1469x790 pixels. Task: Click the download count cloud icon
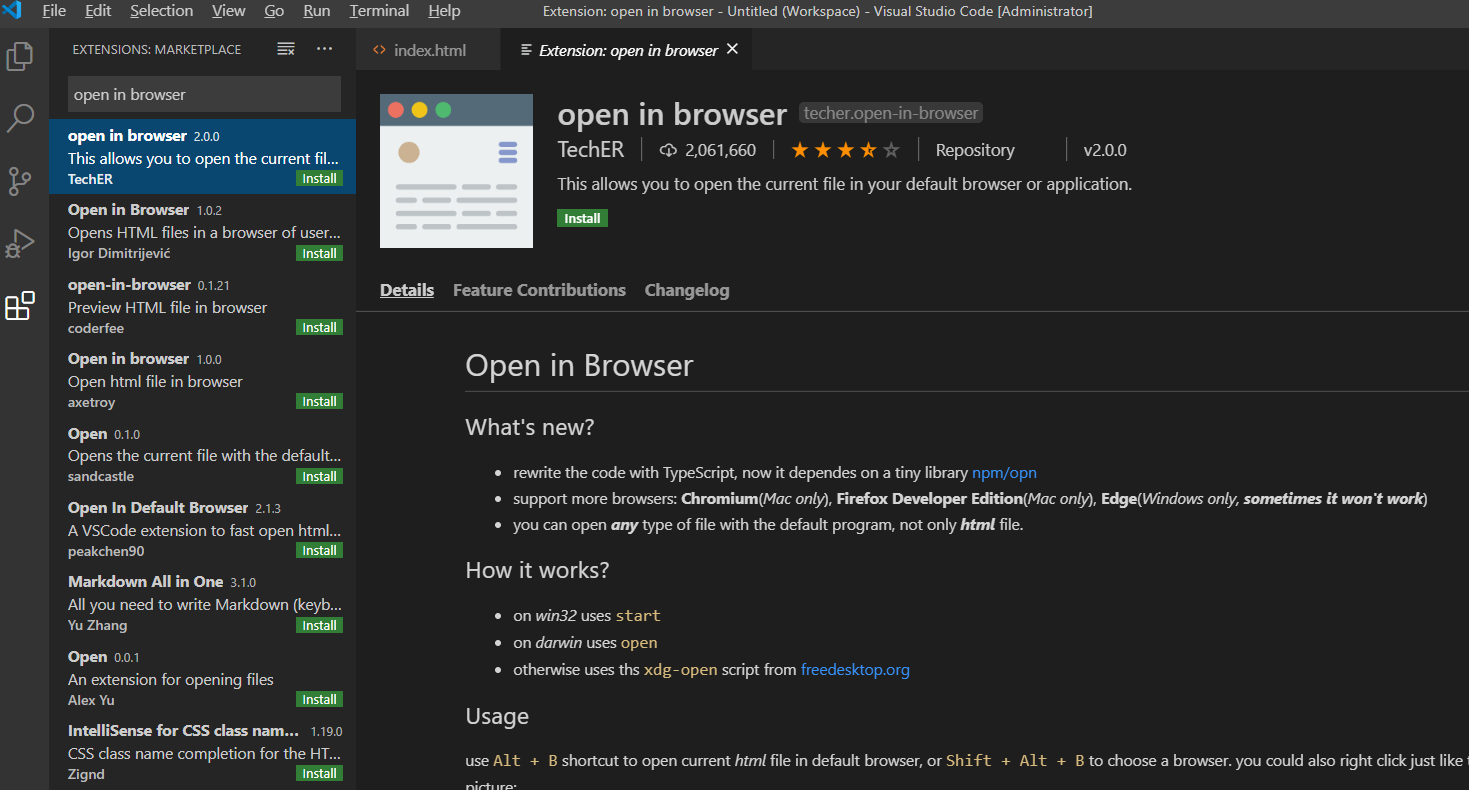click(669, 150)
